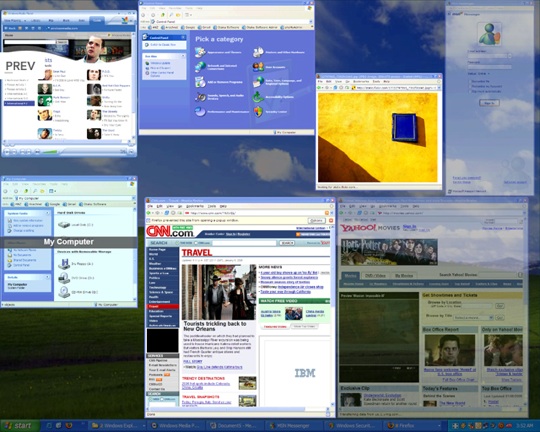Open the Accessibility Options icon

point(258,97)
